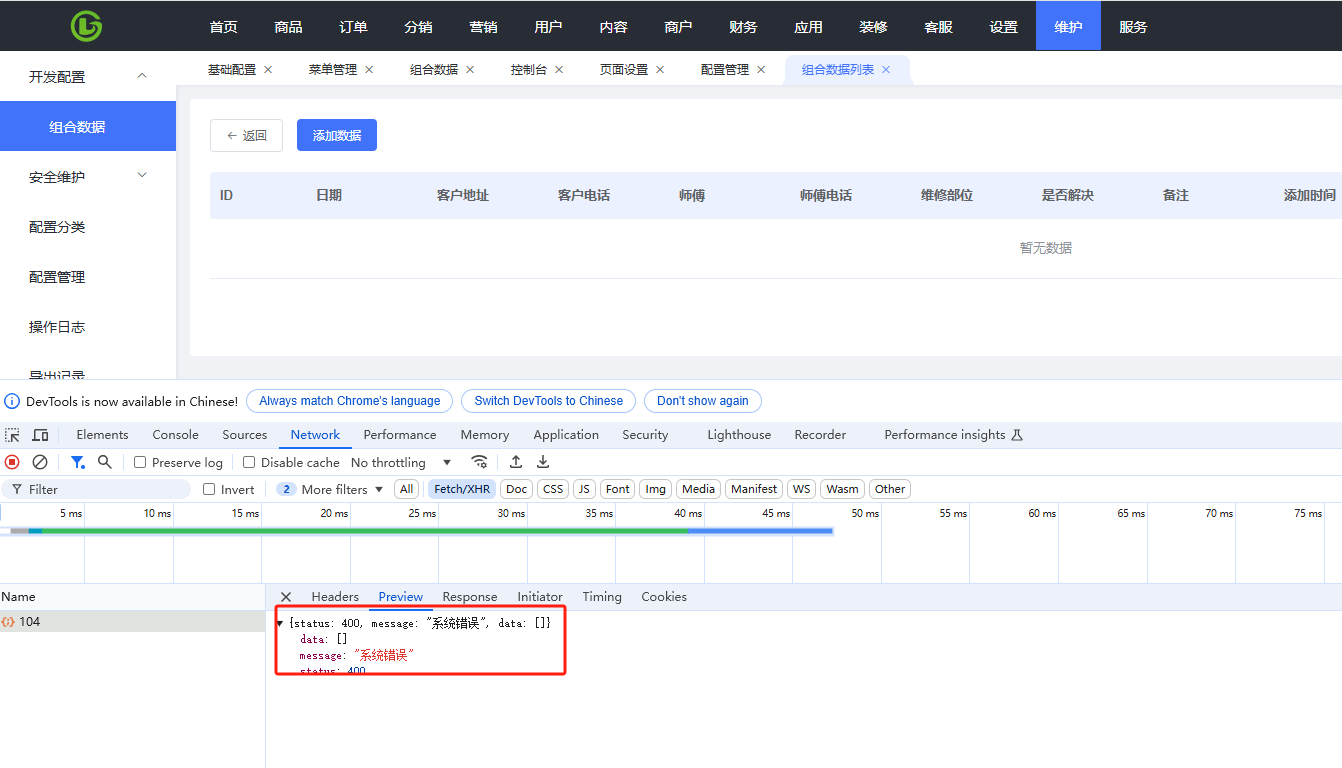This screenshot has height=768, width=1342.
Task: Open the Lighthouse panel
Action: pyautogui.click(x=739, y=435)
